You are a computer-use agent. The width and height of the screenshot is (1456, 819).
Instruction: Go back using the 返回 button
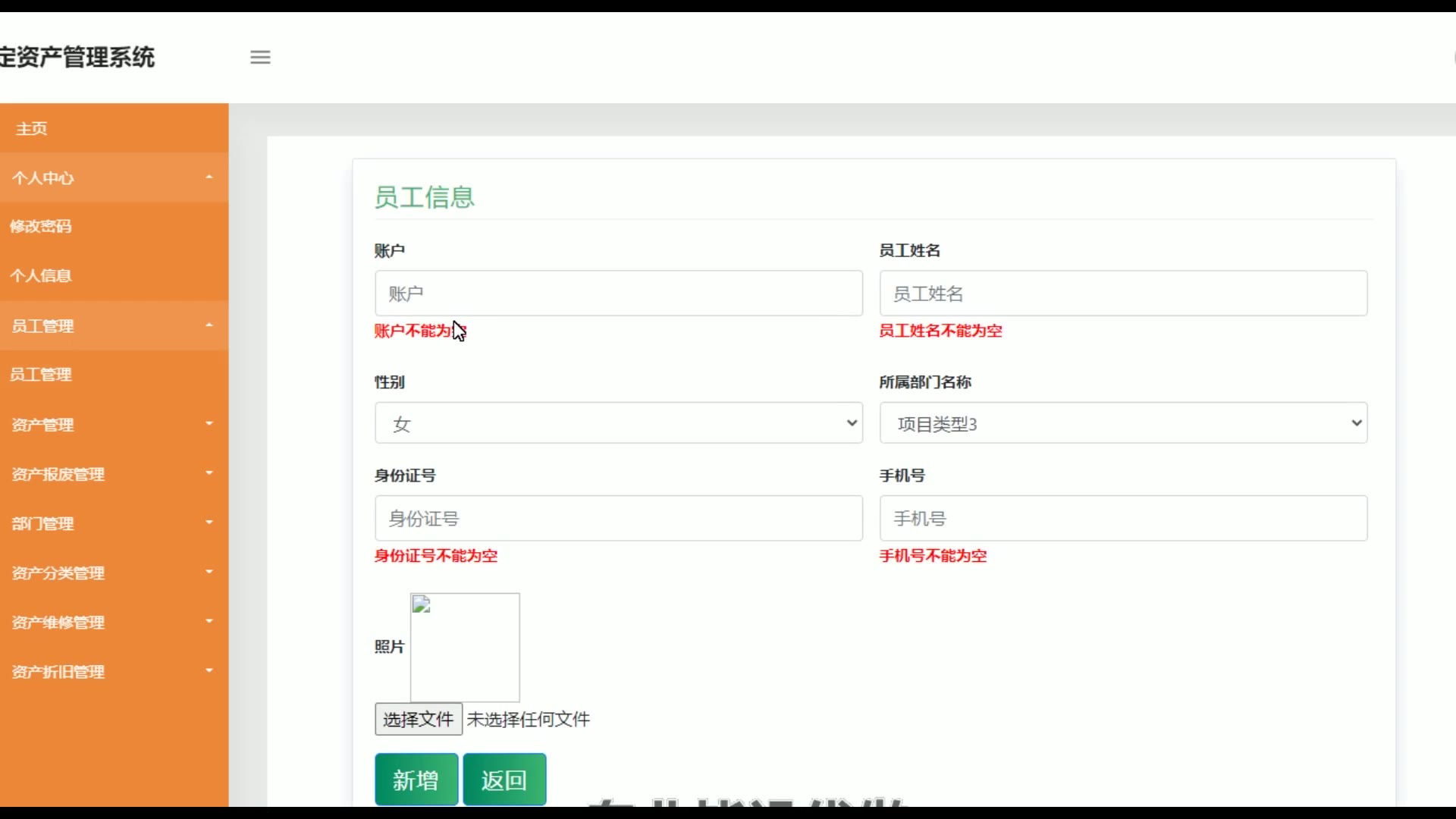[504, 780]
